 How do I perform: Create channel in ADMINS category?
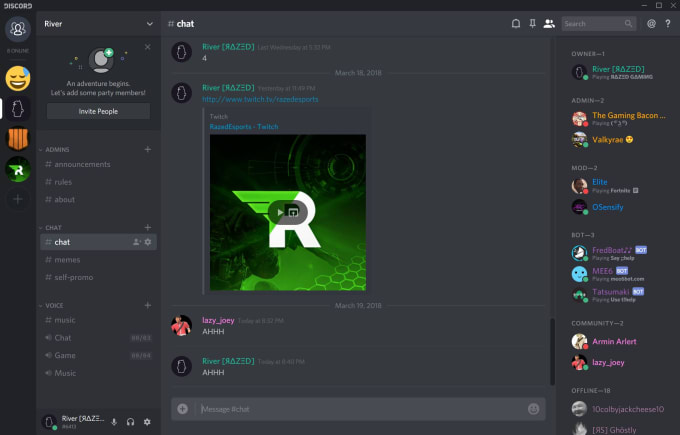click(x=148, y=149)
